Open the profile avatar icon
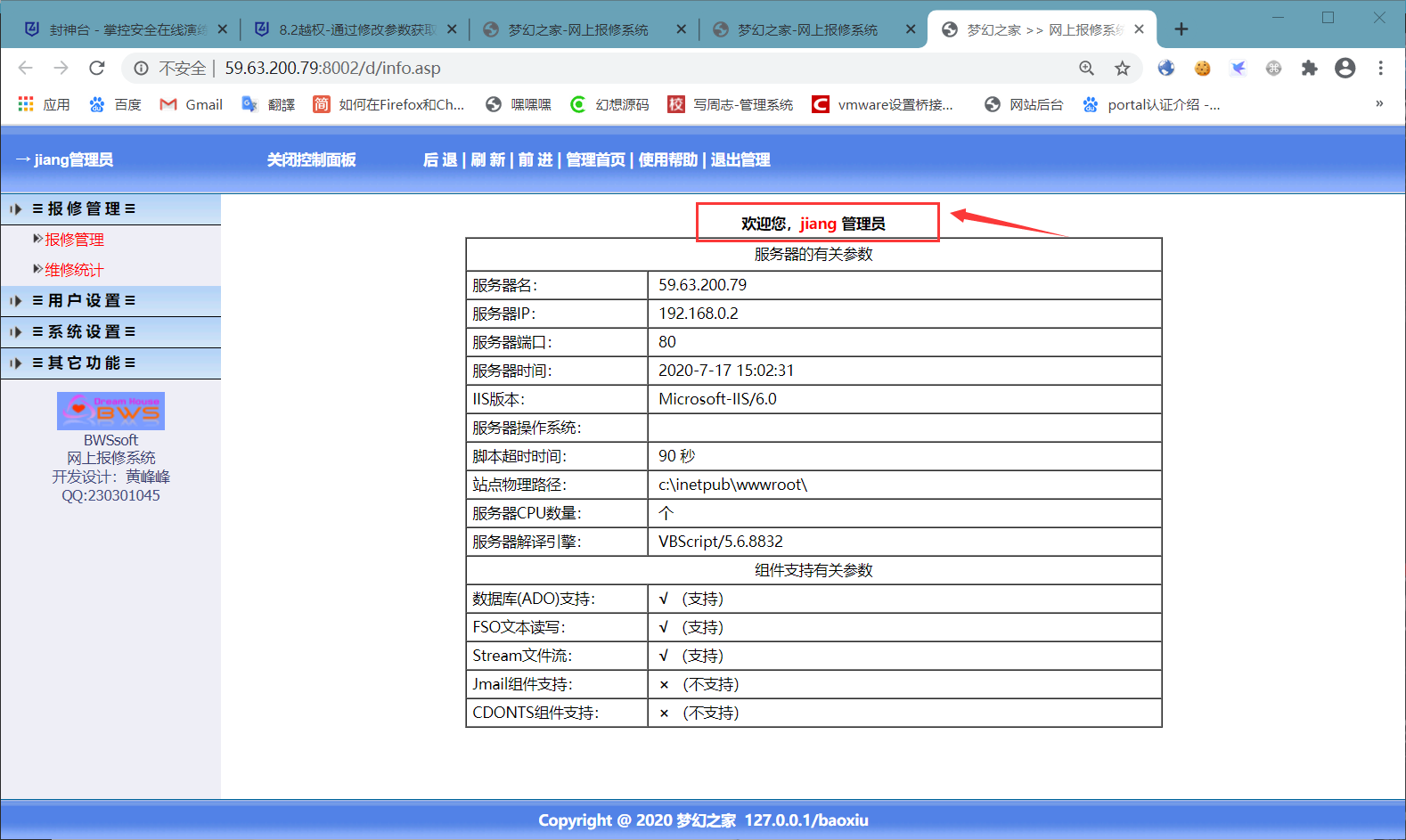 [x=1345, y=68]
